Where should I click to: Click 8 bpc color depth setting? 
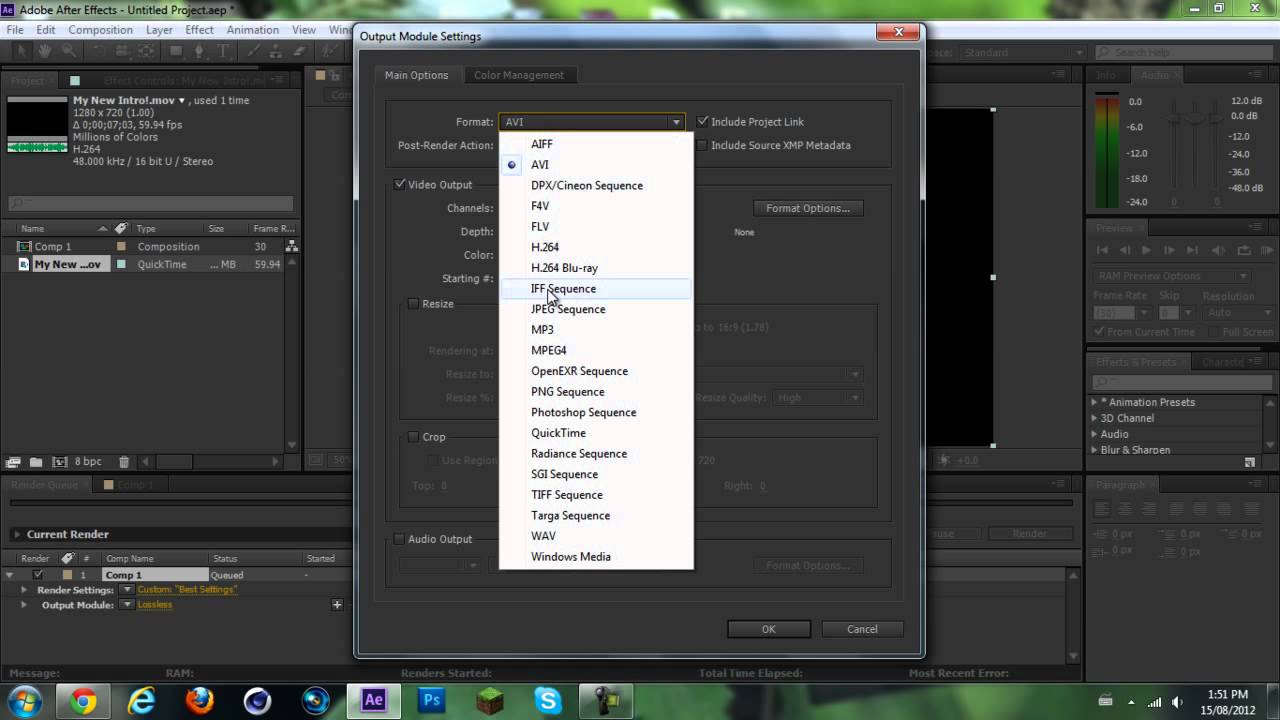(x=88, y=462)
